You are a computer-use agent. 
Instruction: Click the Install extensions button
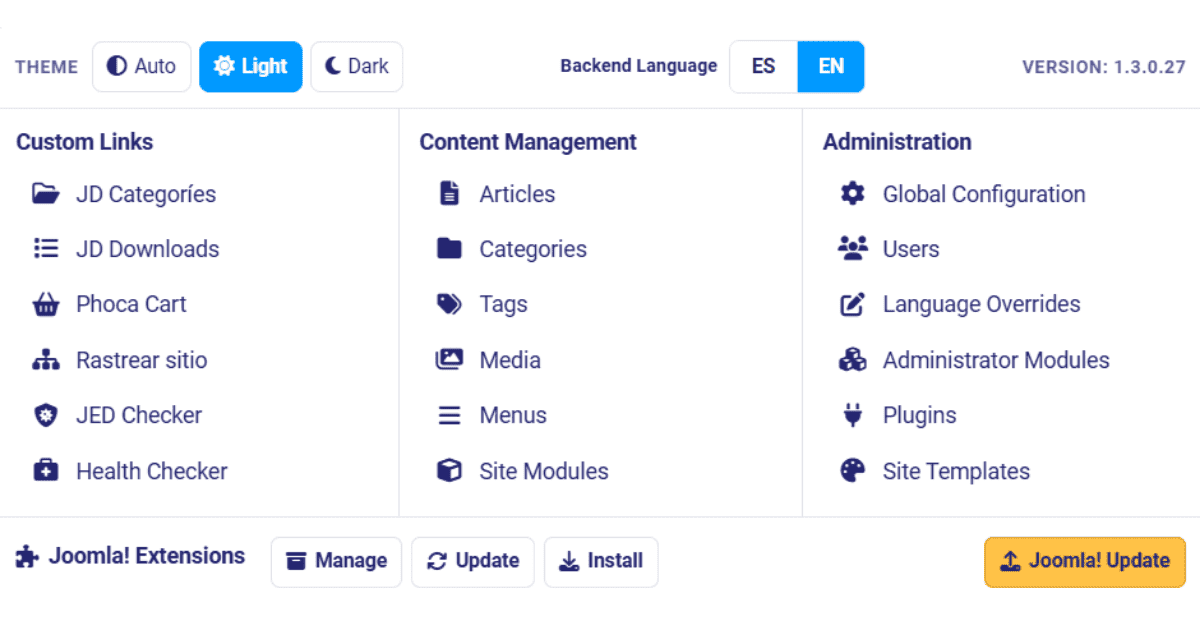[x=601, y=561]
